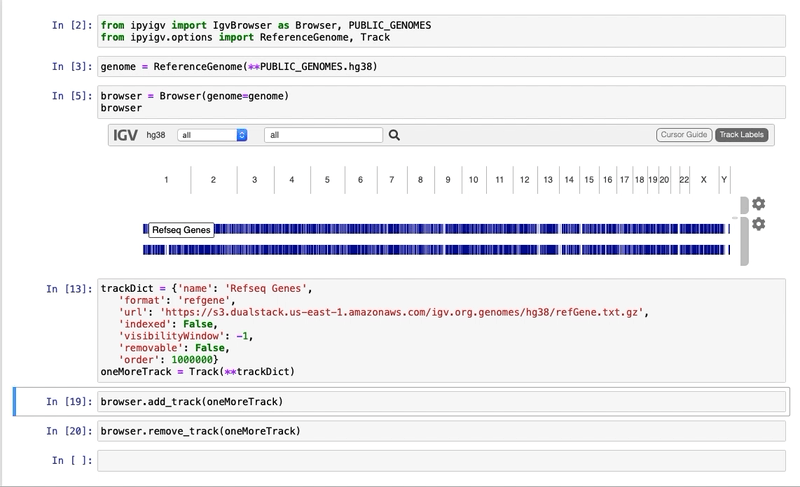Click the IGV logo
This screenshot has height=487, width=800.
(126, 135)
